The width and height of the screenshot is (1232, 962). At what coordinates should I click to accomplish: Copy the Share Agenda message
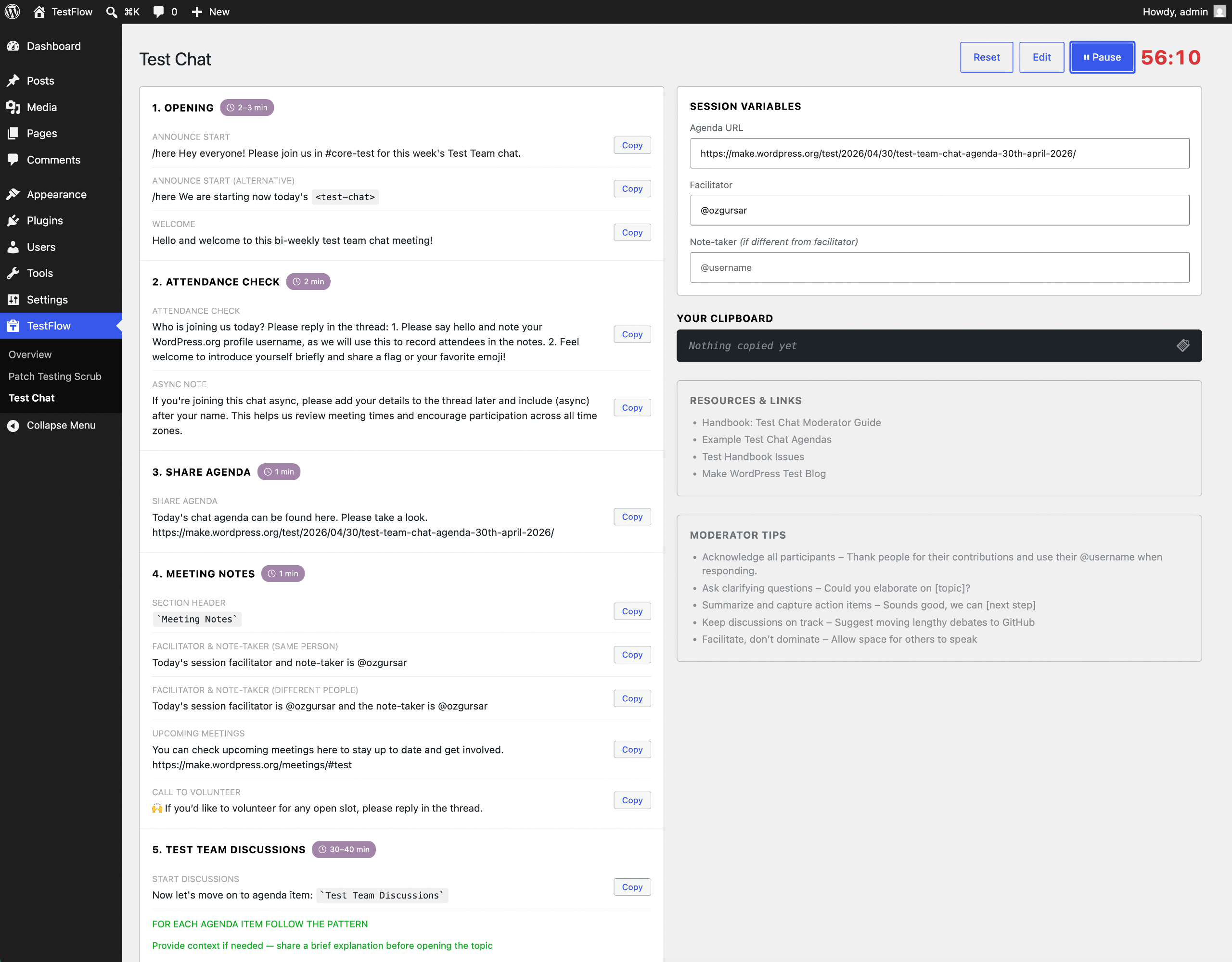point(632,517)
